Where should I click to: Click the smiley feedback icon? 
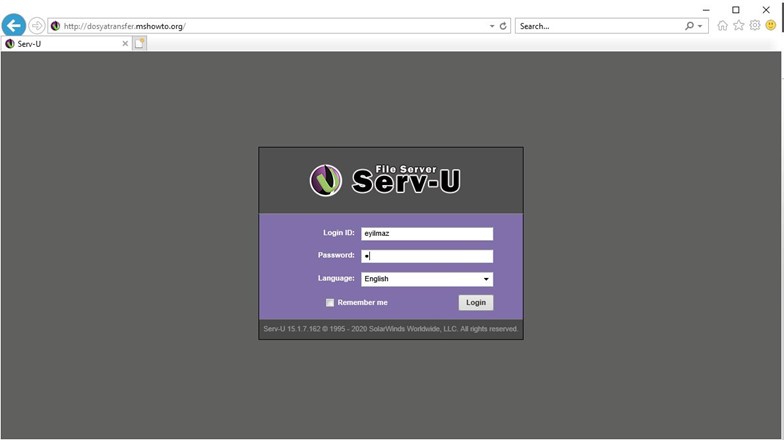coord(771,26)
